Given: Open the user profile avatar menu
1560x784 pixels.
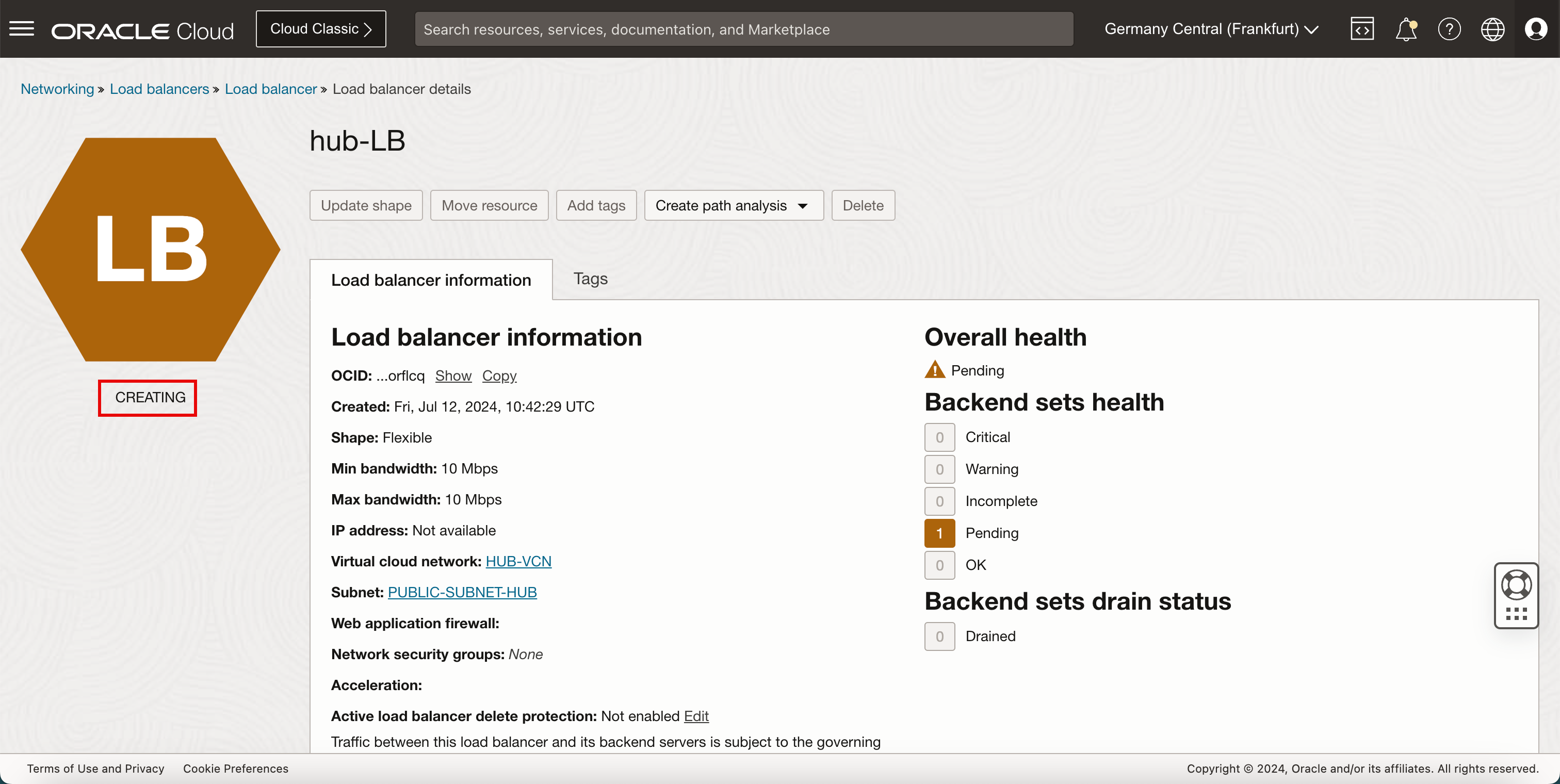Looking at the screenshot, I should click(x=1536, y=29).
